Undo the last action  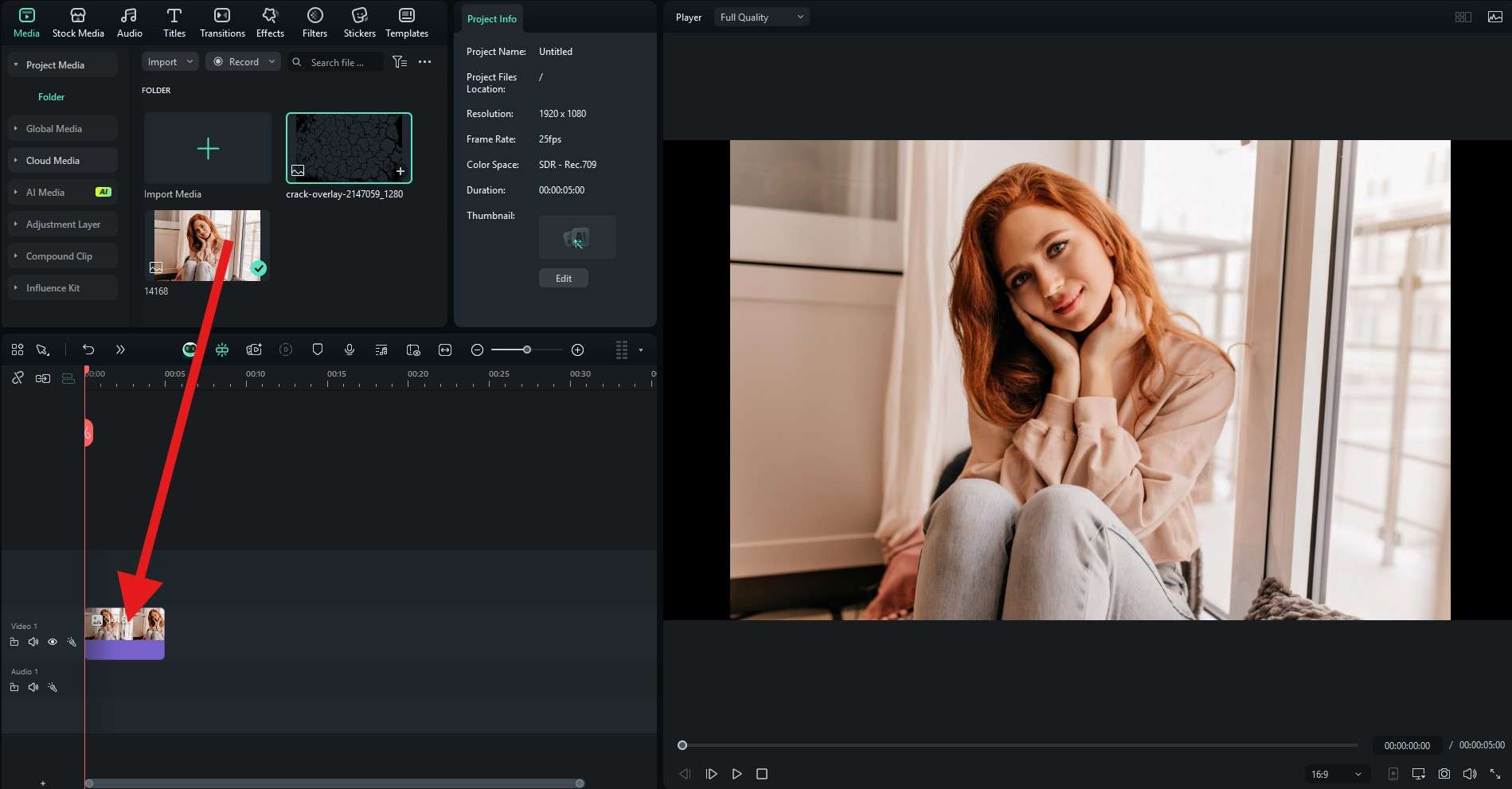[x=88, y=350]
